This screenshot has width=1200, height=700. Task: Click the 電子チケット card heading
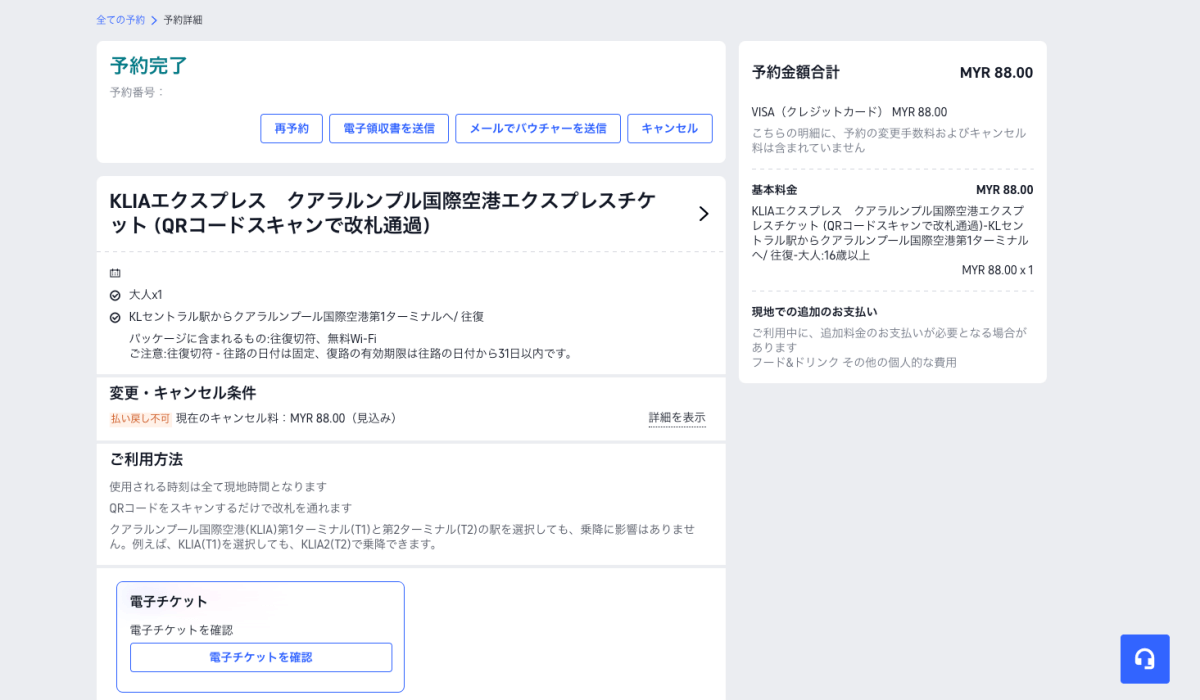(169, 602)
